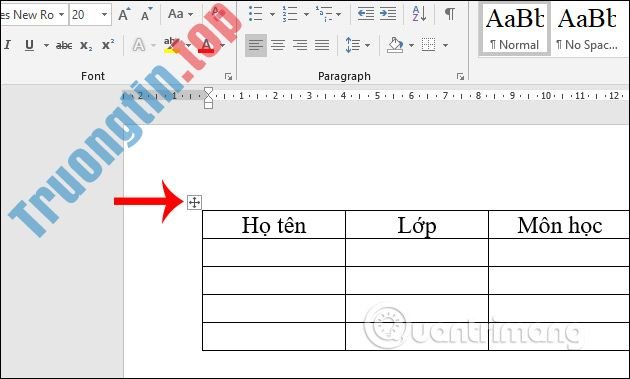Click the Borders icon
The width and height of the screenshot is (630, 379).
tap(428, 45)
